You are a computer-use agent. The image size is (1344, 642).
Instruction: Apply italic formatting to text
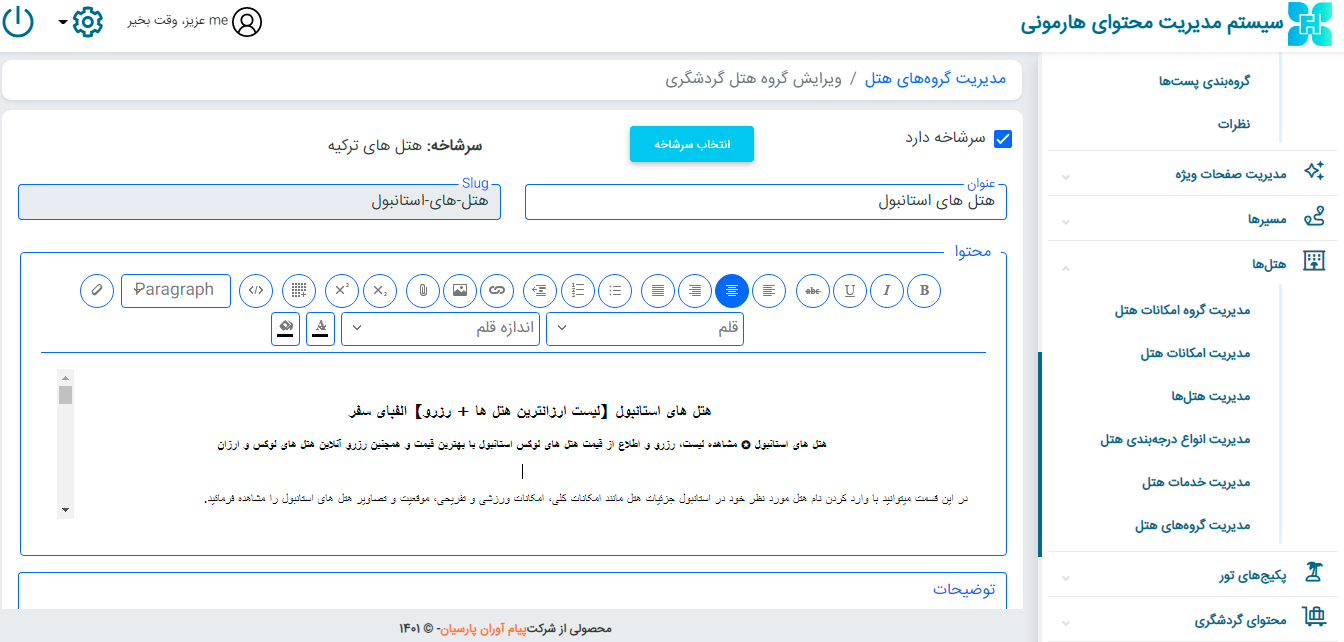[x=886, y=290]
